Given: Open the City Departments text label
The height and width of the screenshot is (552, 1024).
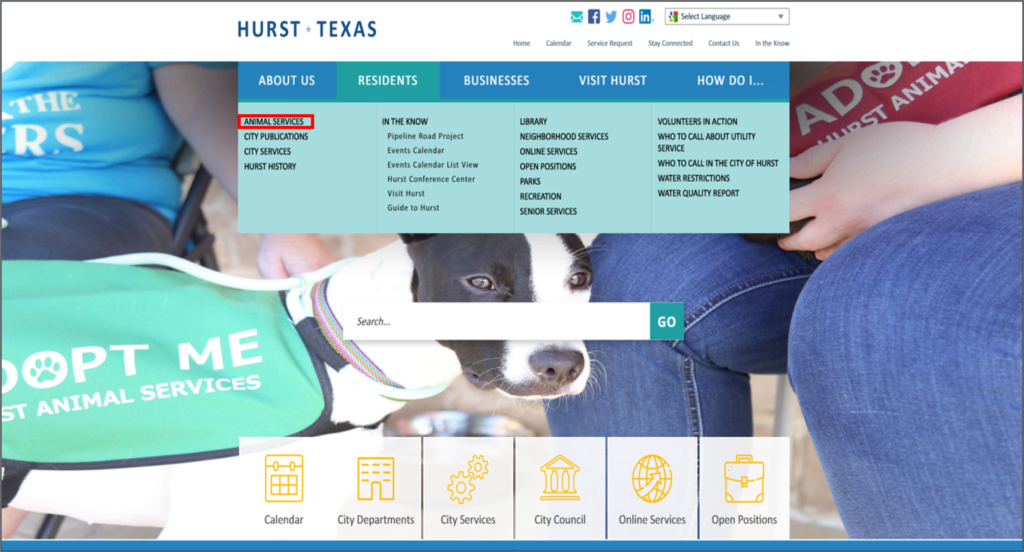Looking at the screenshot, I should [376, 520].
